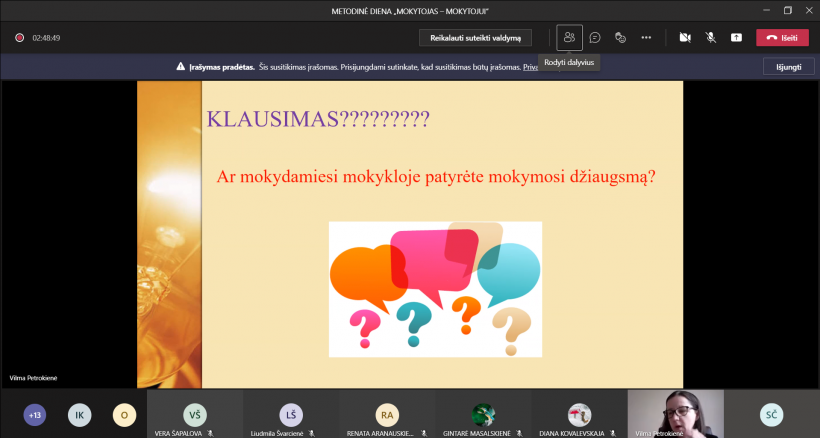Open the More actions (three dots) menu

tap(646, 38)
